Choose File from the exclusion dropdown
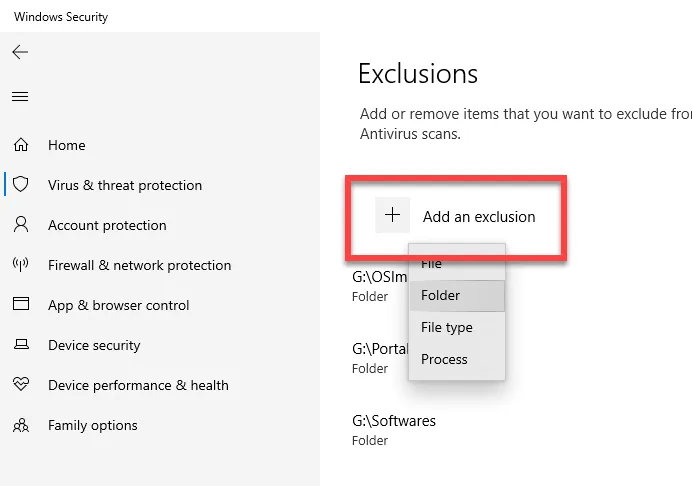 pyautogui.click(x=457, y=264)
